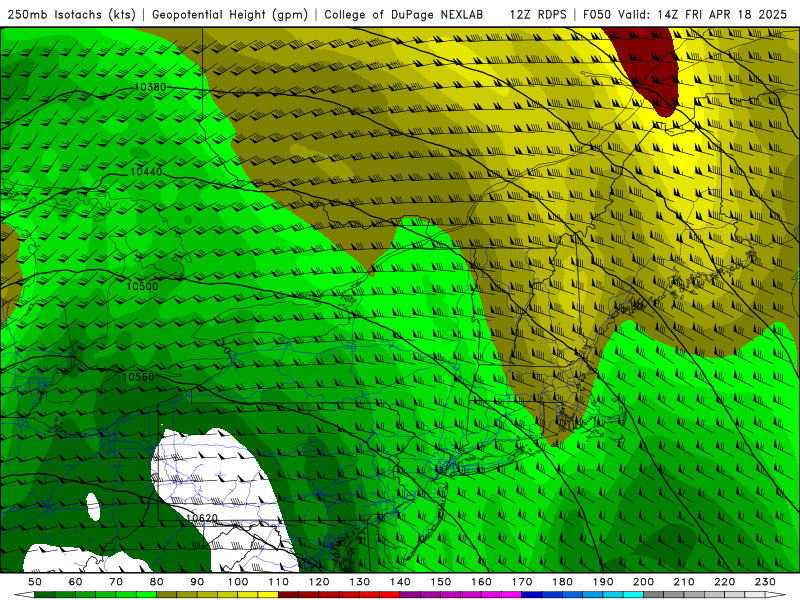Click the 10560 height contour label
Screen dimensions: 800x600
(x=138, y=377)
